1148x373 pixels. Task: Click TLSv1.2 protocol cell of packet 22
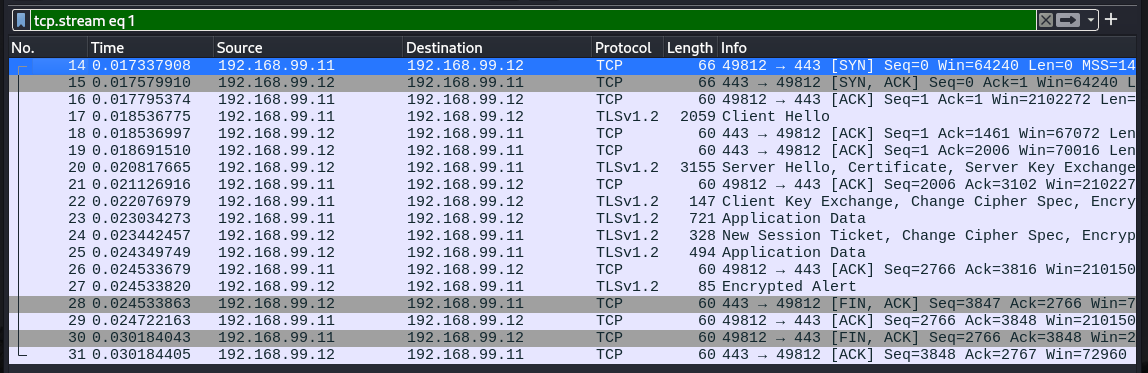click(x=627, y=202)
